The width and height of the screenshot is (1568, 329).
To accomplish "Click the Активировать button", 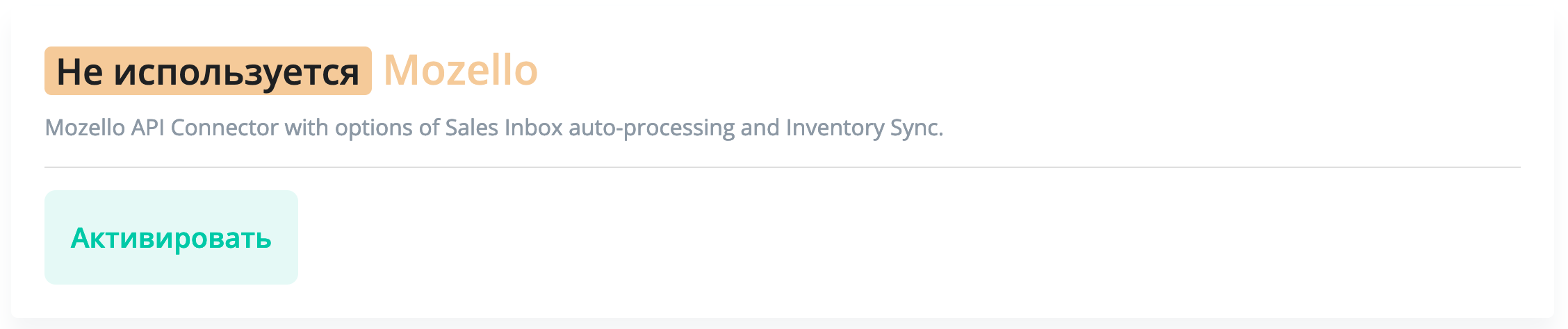I will [171, 237].
